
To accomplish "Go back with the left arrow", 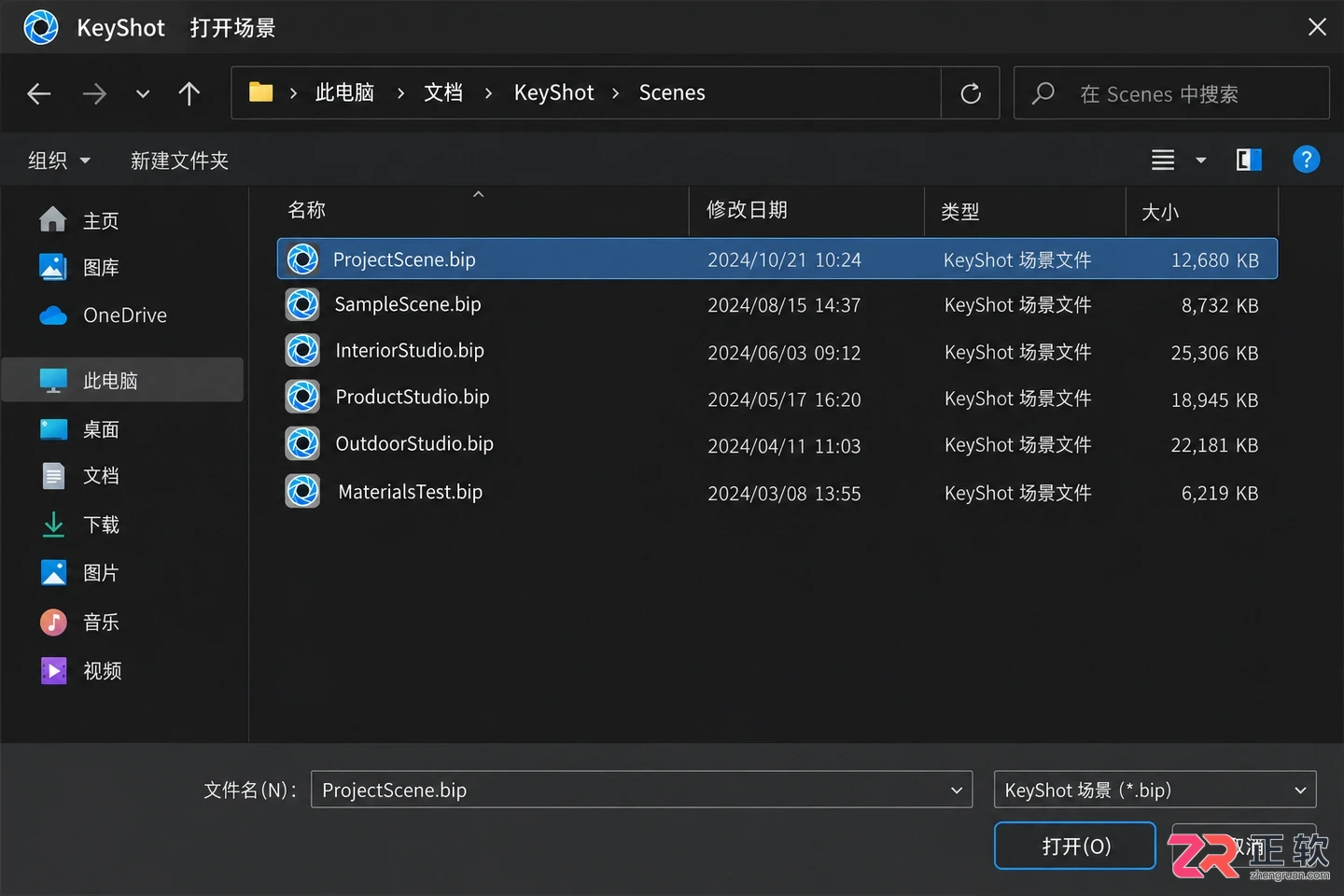I will [39, 93].
